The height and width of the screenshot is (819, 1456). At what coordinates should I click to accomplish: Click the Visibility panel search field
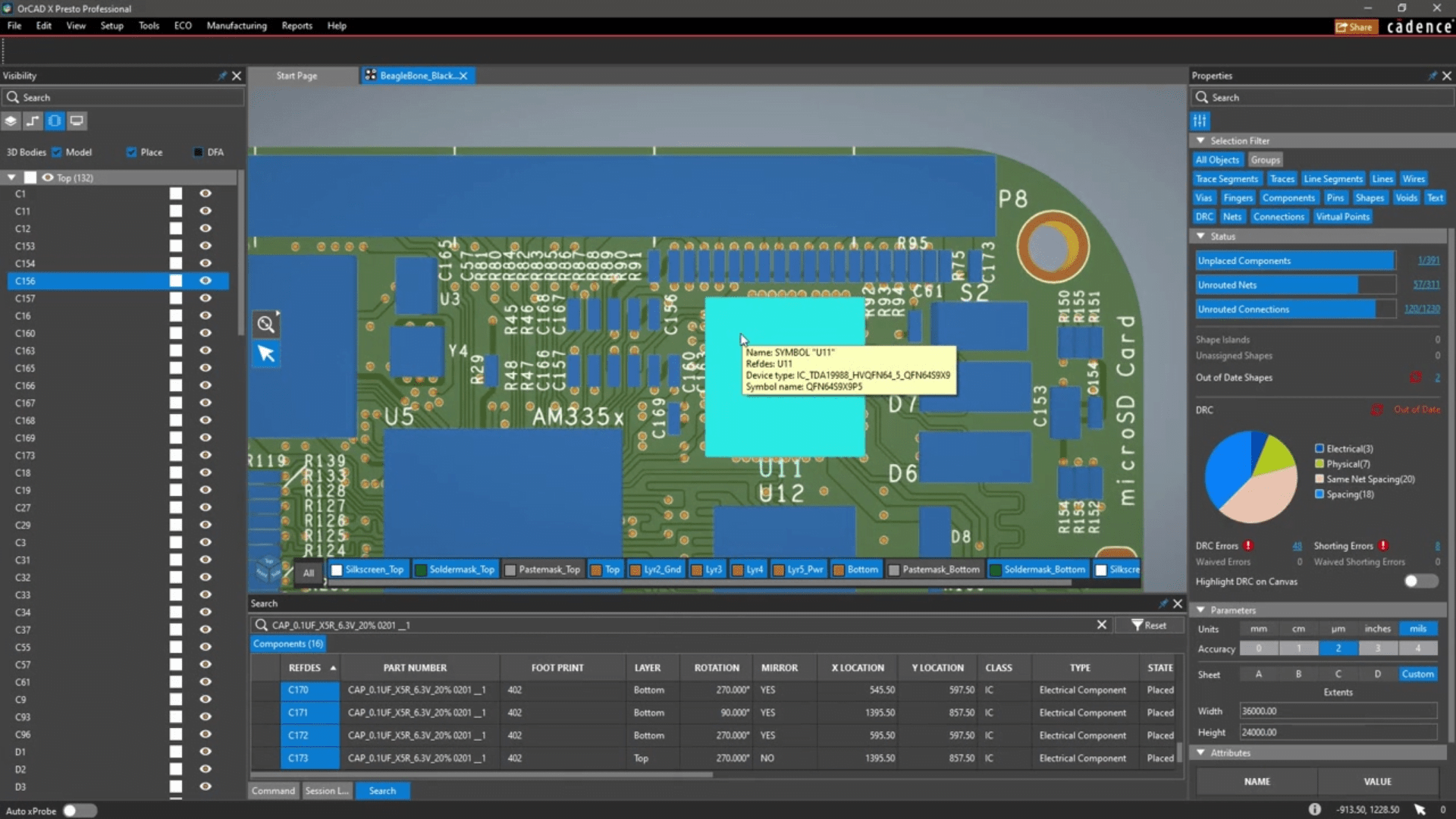point(123,98)
